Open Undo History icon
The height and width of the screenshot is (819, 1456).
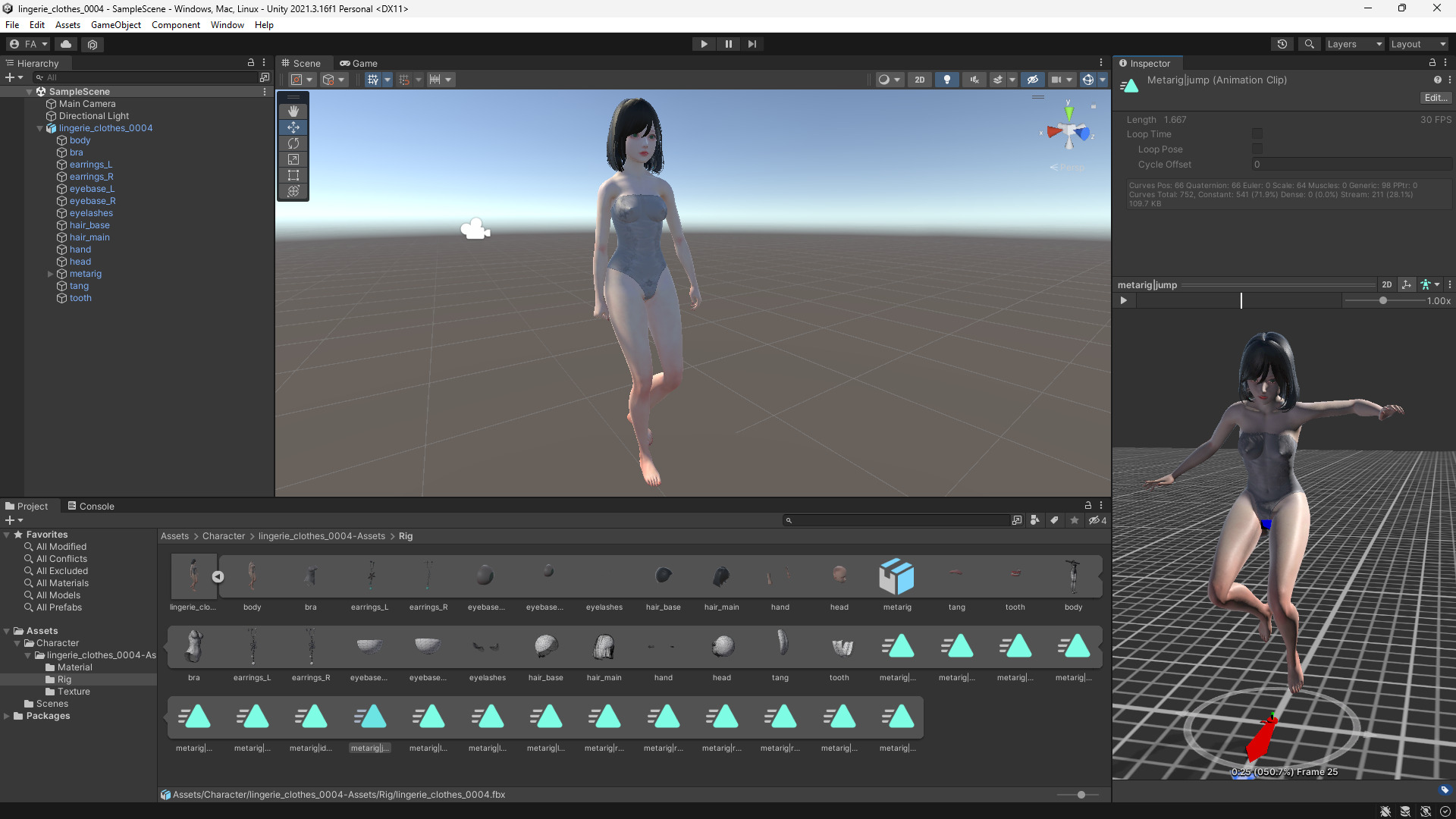[1282, 44]
